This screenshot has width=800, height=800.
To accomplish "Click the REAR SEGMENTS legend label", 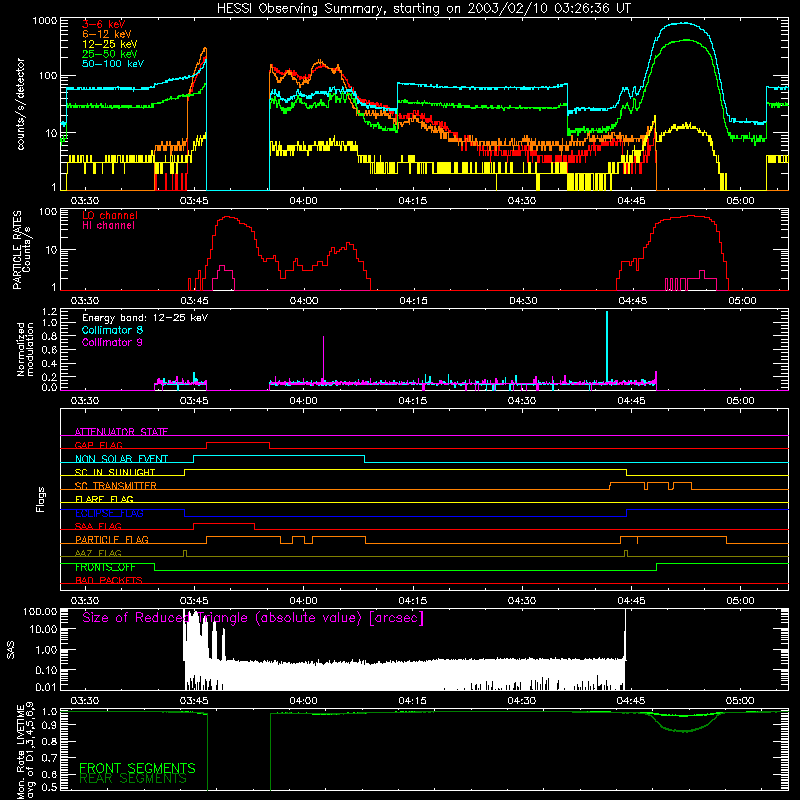I will pyautogui.click(x=133, y=779).
